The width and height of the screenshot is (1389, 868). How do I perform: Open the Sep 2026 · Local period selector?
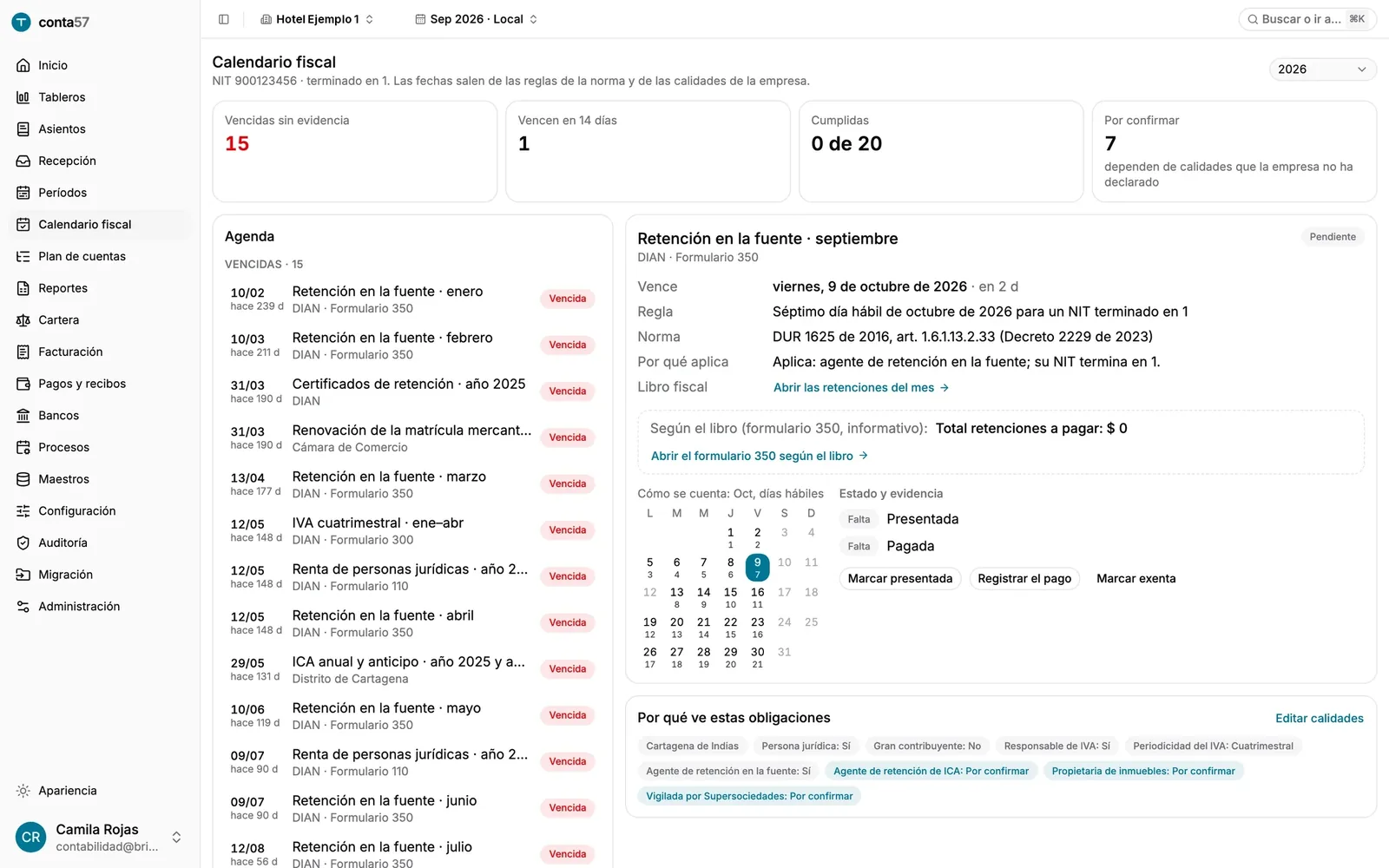(476, 19)
